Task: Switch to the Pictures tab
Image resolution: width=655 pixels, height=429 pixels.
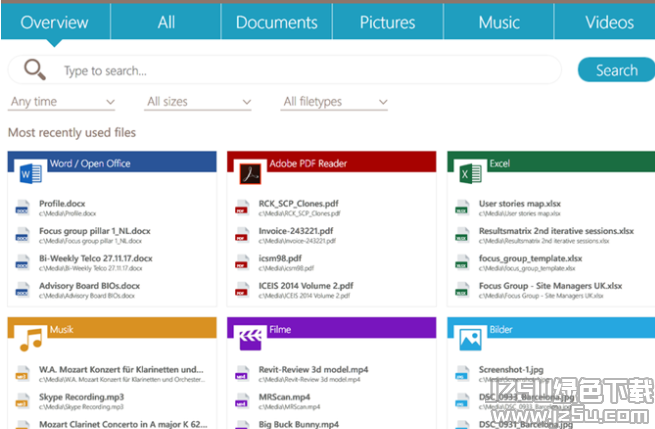Action: tap(388, 22)
